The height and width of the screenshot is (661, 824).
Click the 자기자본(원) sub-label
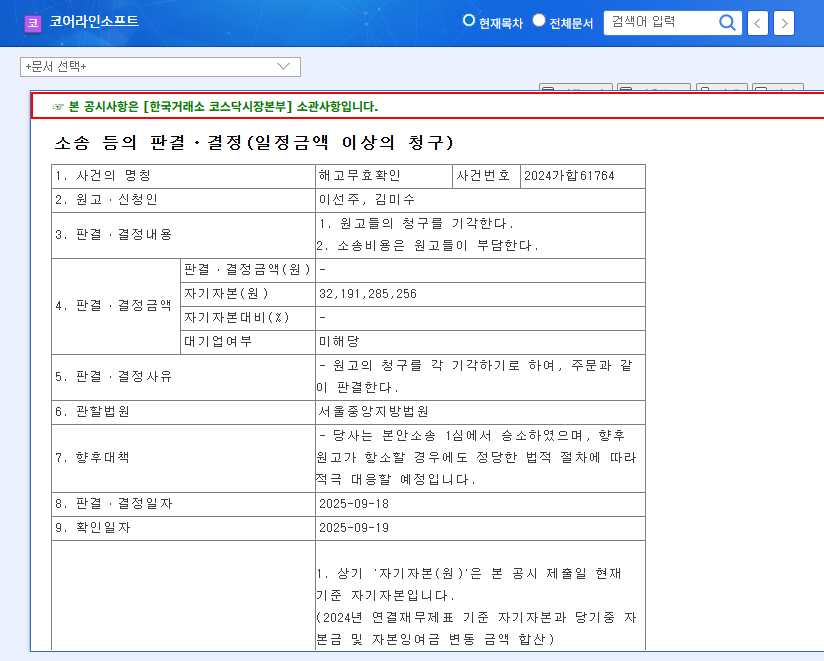click(x=226, y=294)
